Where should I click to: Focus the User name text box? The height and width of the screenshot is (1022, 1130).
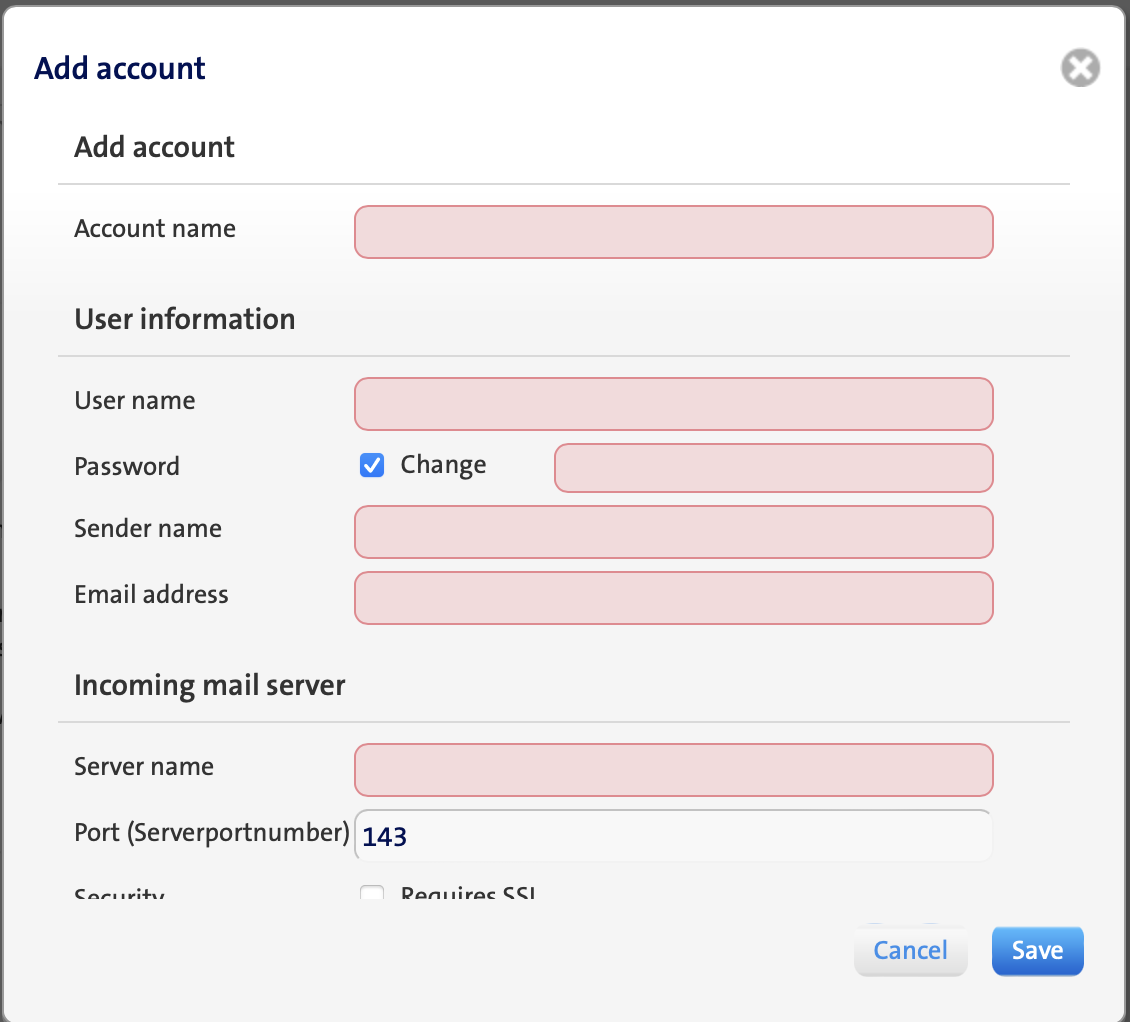pyautogui.click(x=673, y=404)
